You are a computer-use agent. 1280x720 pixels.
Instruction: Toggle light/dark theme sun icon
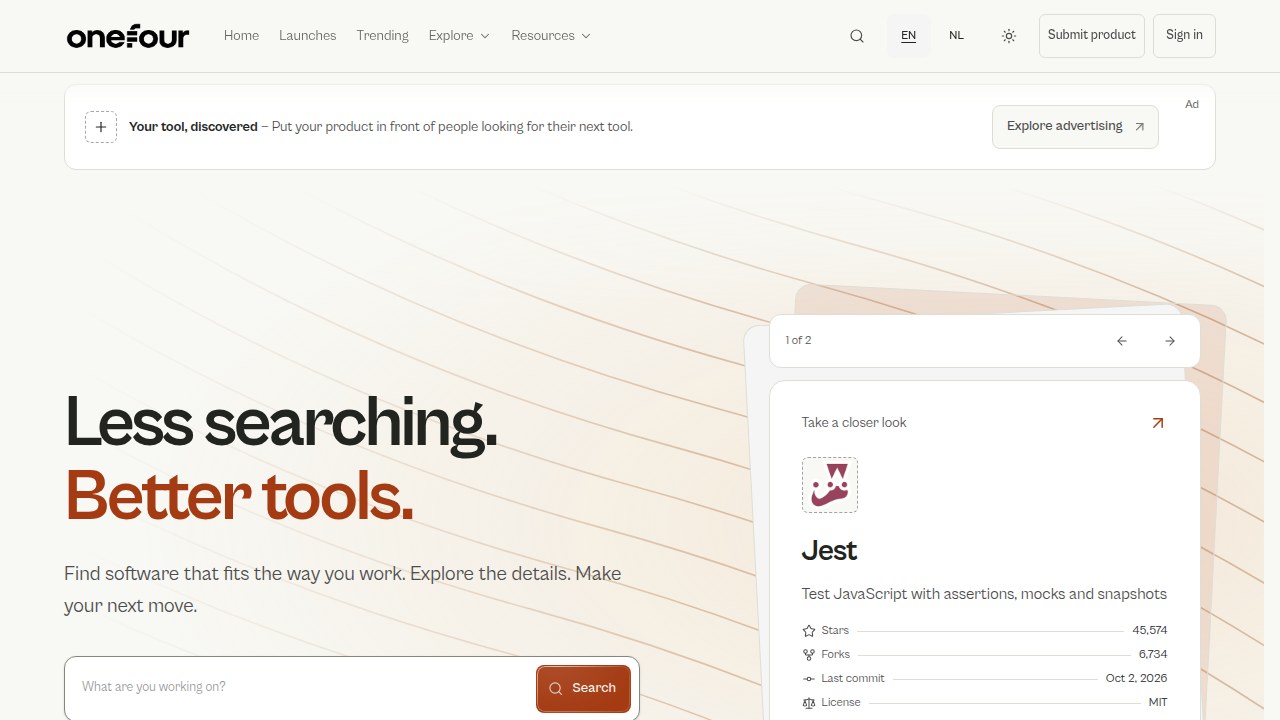[1009, 36]
